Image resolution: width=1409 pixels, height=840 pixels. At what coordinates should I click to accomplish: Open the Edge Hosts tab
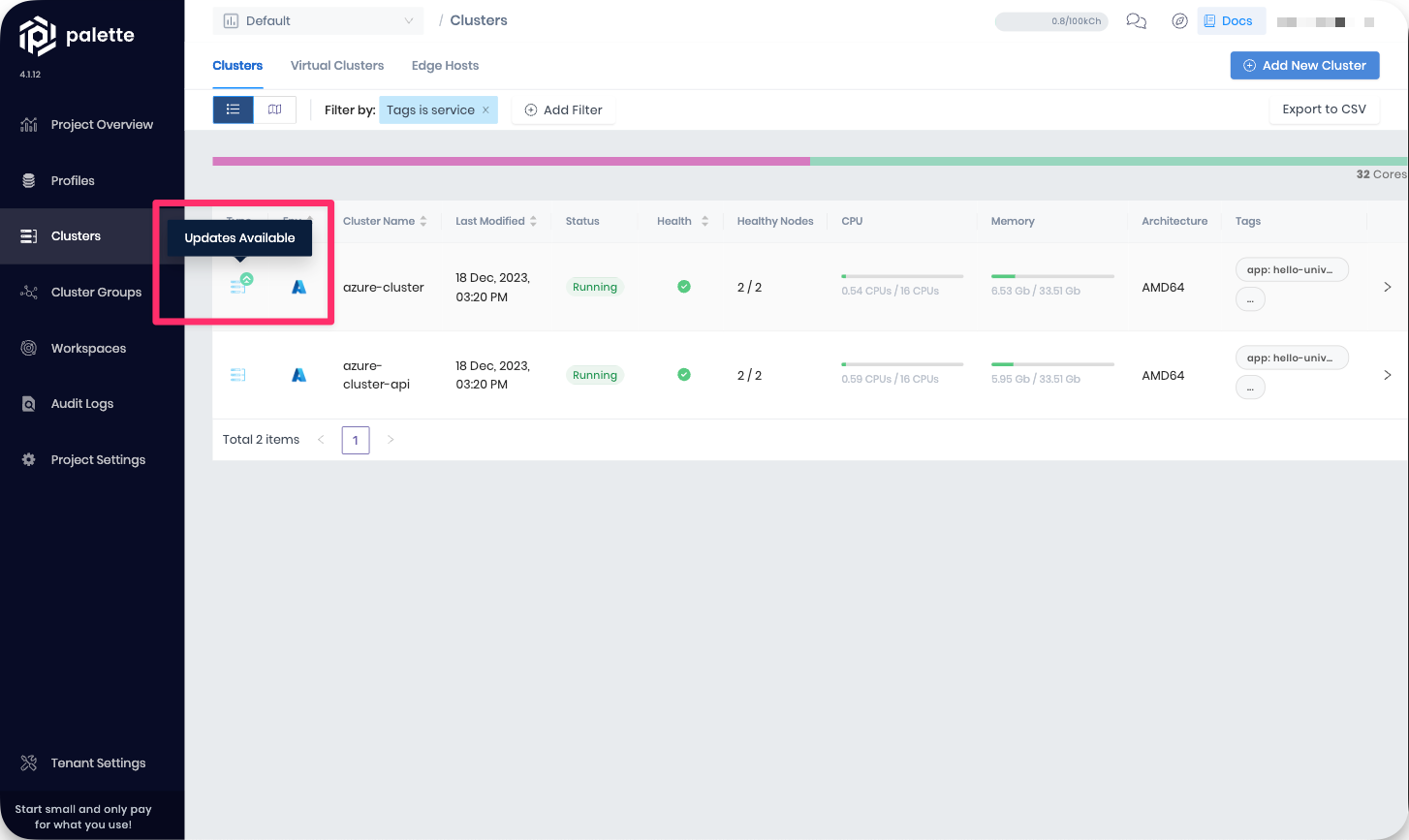445,65
